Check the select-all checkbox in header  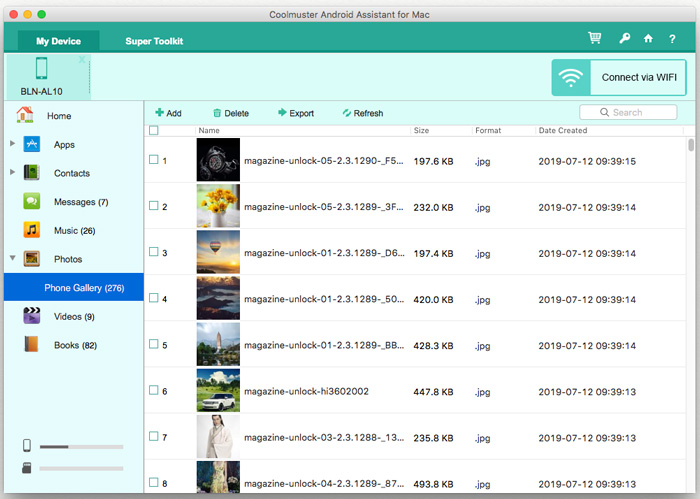point(153,130)
